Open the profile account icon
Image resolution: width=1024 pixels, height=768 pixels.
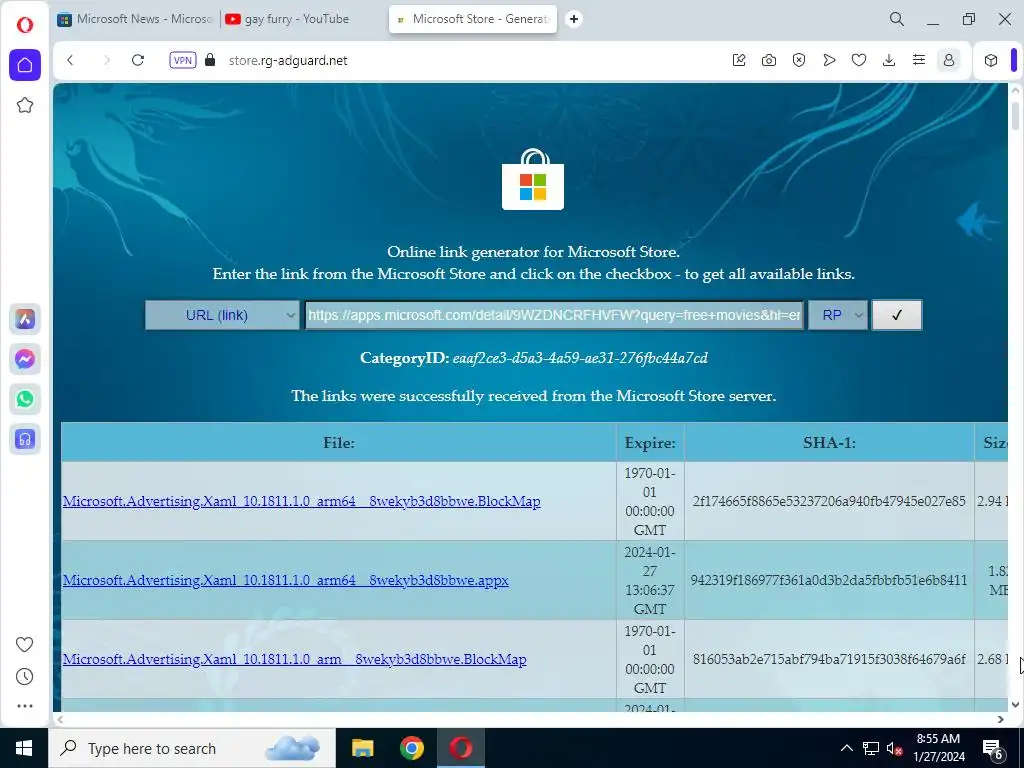pos(949,60)
